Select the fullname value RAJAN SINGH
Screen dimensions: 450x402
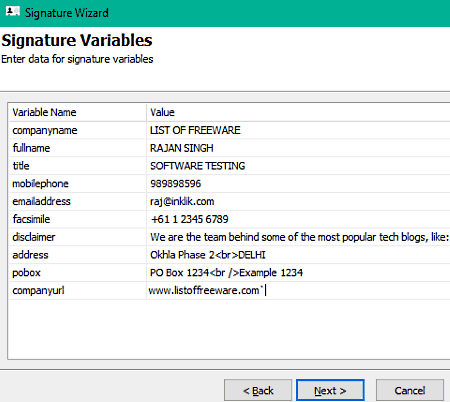(182, 148)
